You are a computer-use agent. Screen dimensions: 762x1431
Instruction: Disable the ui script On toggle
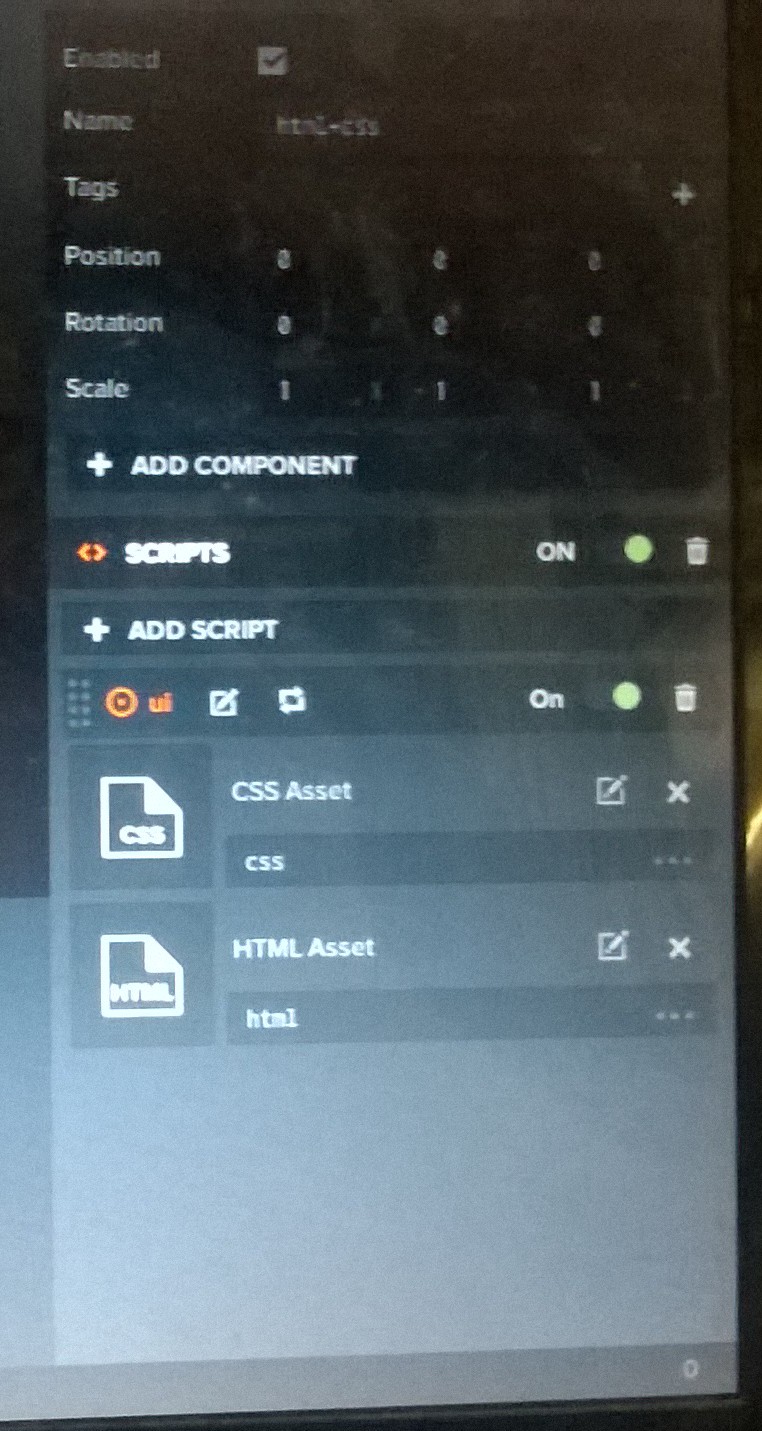(x=626, y=696)
